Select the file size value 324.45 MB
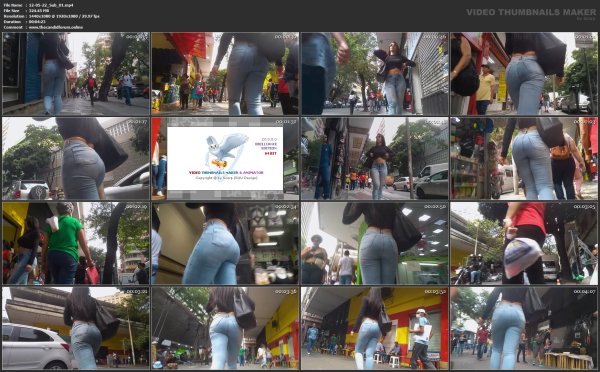This screenshot has height=372, width=600. click(39, 11)
